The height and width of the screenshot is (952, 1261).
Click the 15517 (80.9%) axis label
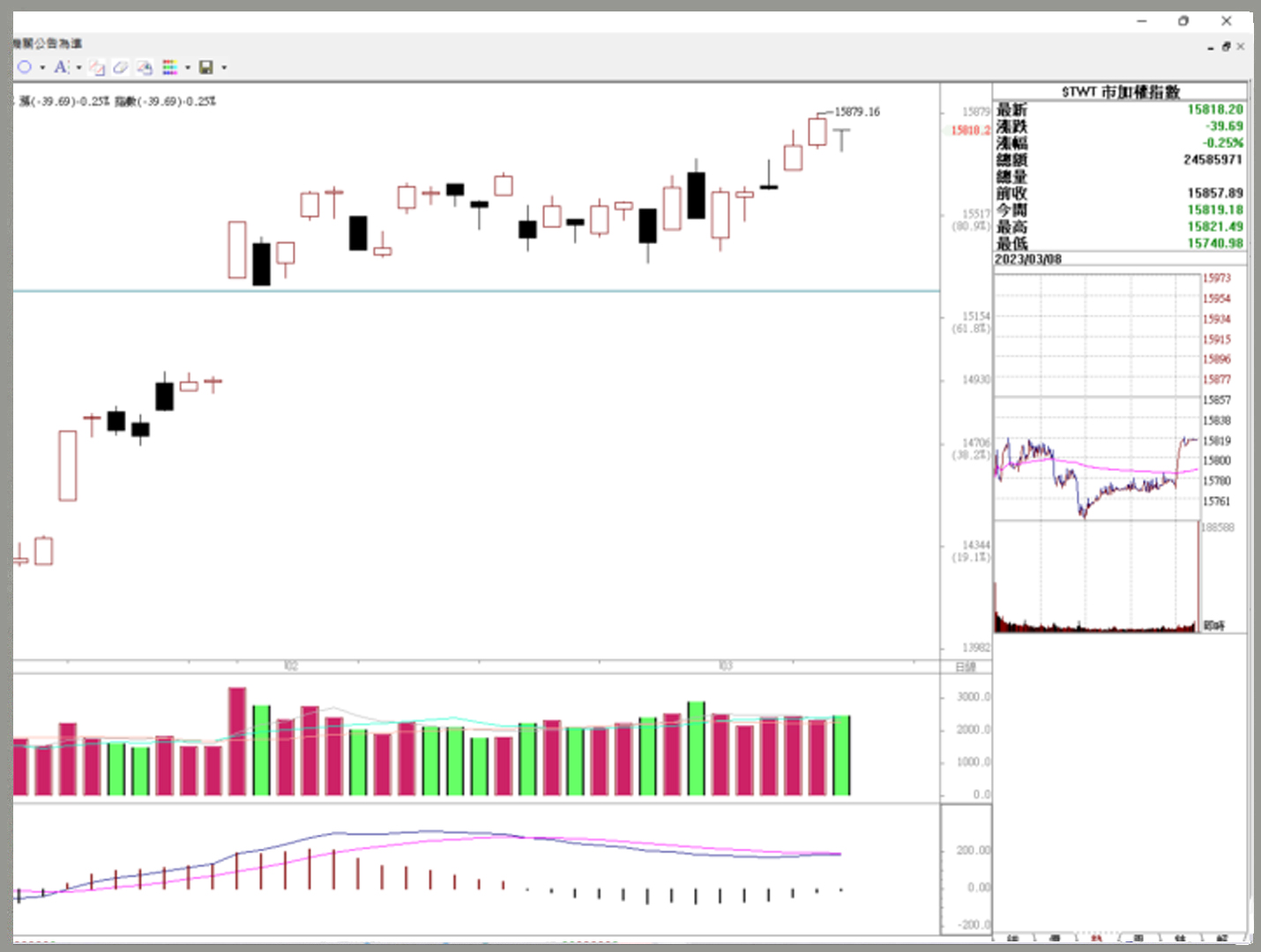(971, 219)
